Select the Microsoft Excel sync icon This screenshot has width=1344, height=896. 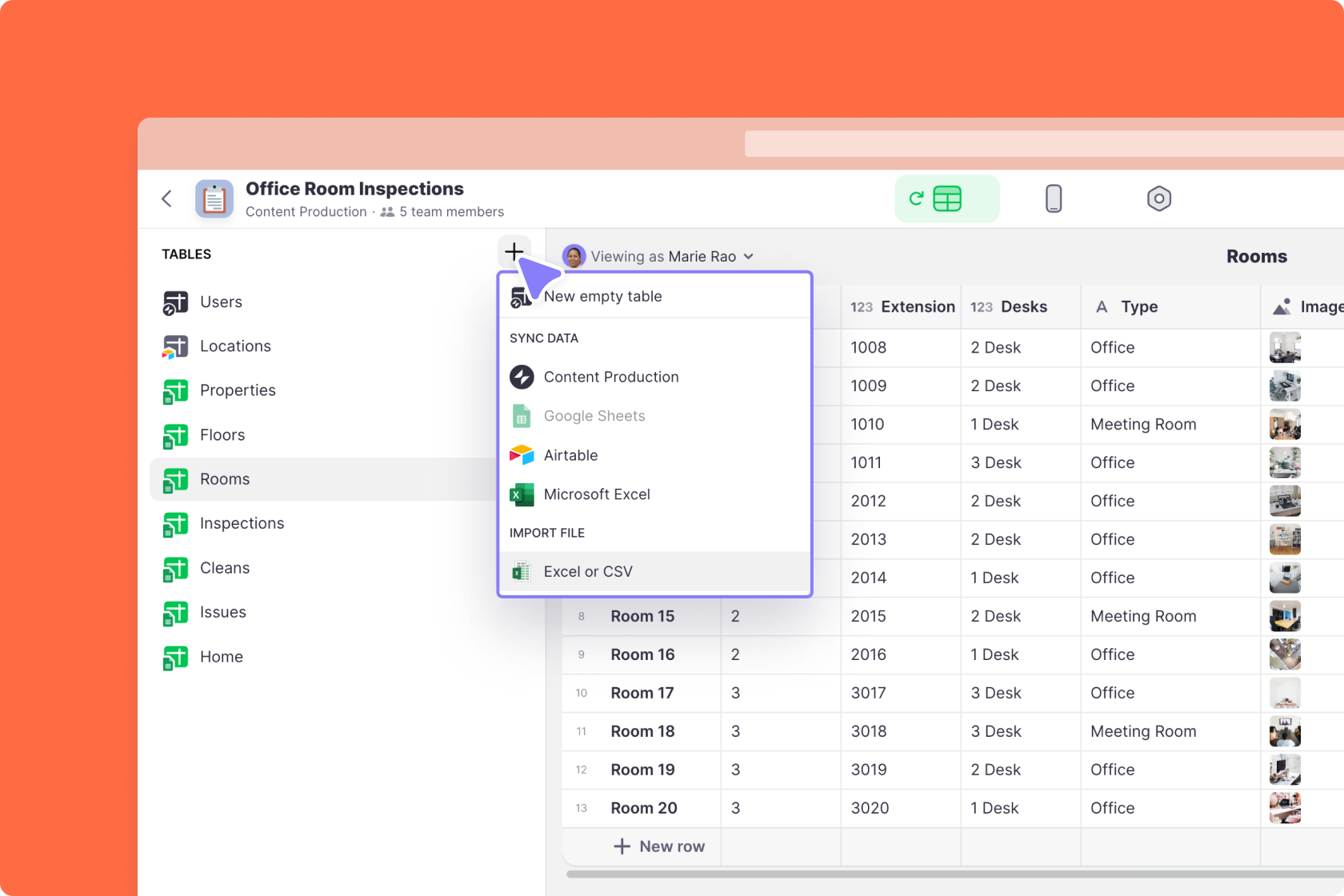click(522, 494)
